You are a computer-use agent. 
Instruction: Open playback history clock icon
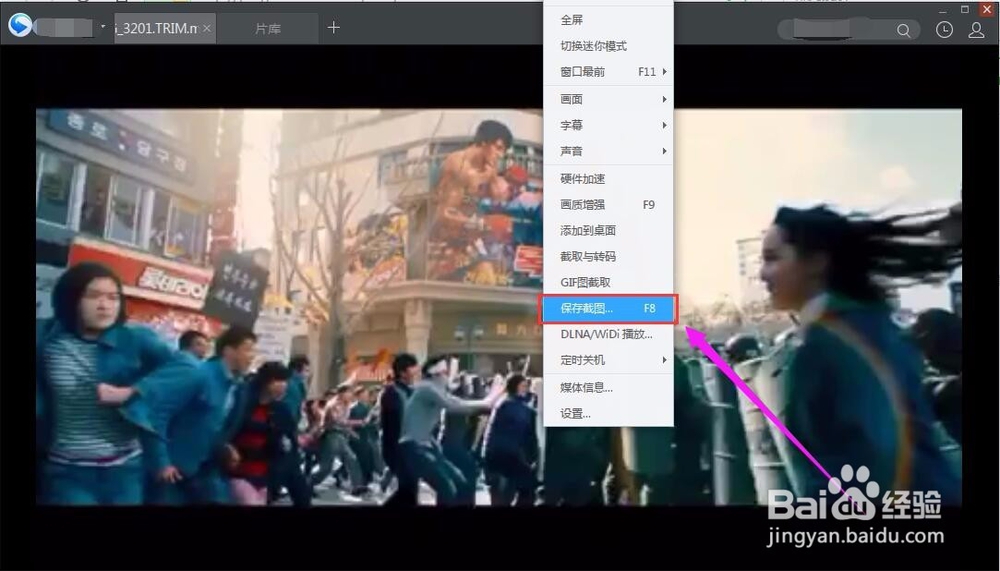pyautogui.click(x=944, y=29)
